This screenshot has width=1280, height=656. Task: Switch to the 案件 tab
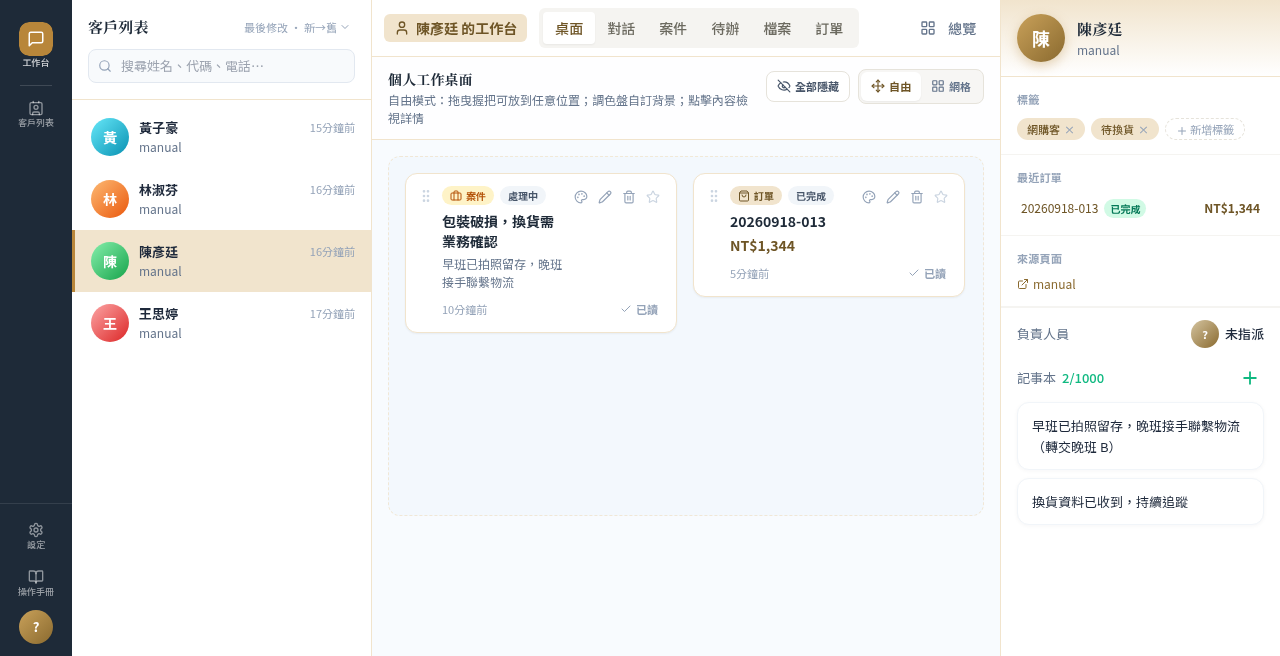pos(673,28)
